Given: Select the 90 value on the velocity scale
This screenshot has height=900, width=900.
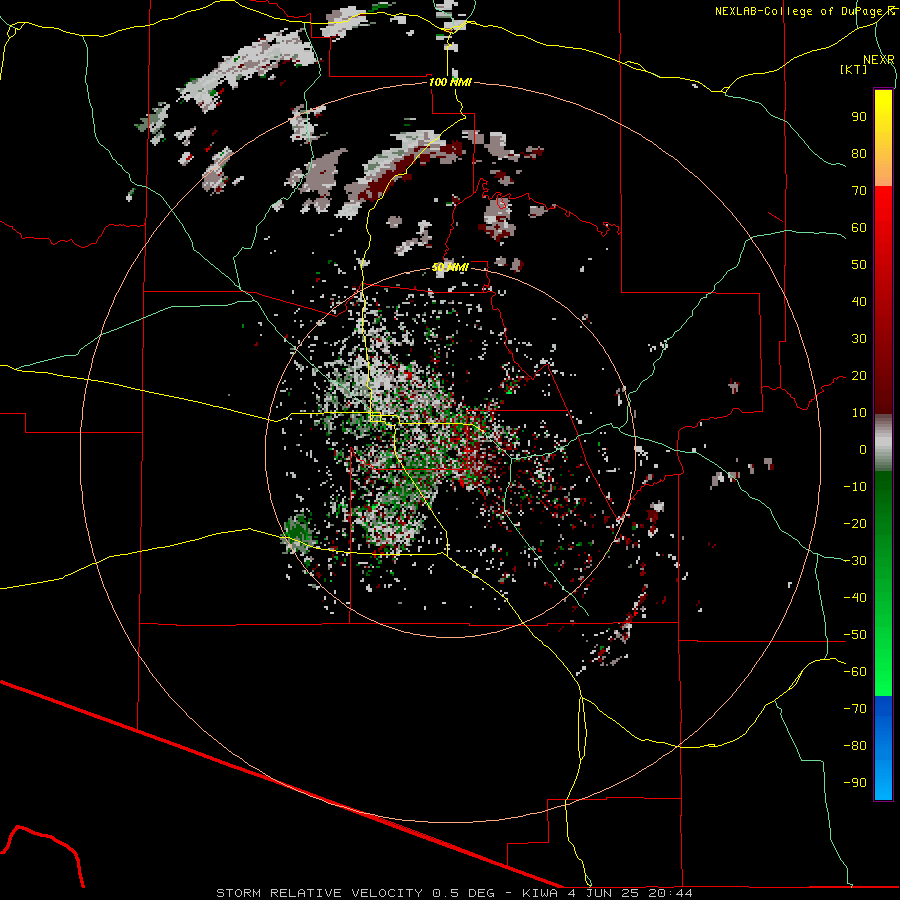Looking at the screenshot, I should point(859,117).
